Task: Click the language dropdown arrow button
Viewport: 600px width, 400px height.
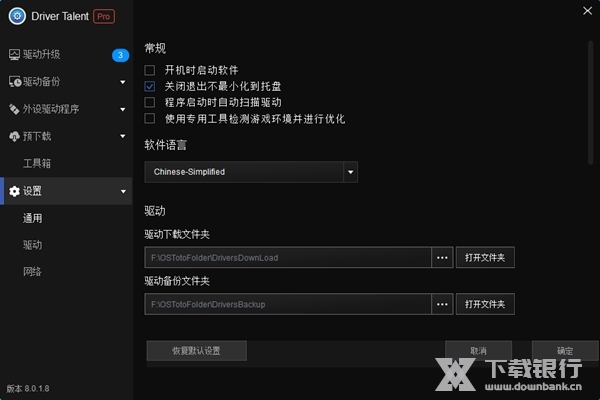Action: 351,172
